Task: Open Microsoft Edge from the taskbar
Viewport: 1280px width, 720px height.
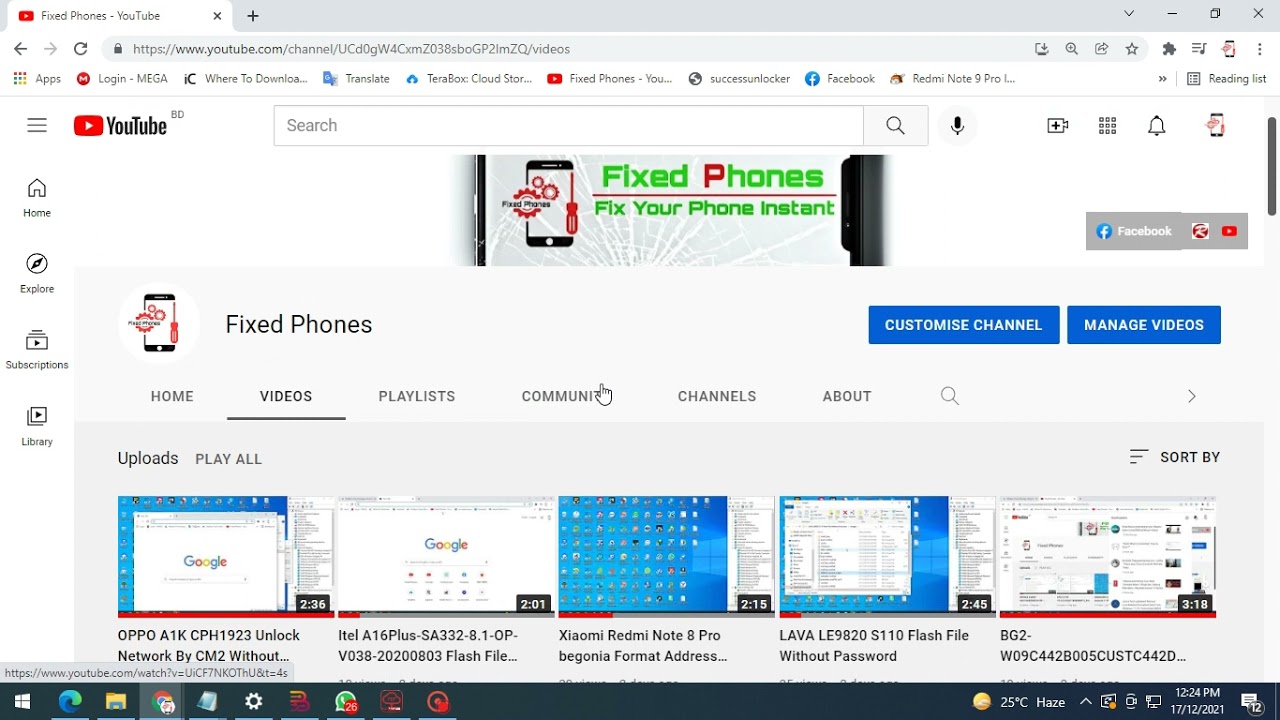Action: [x=70, y=702]
